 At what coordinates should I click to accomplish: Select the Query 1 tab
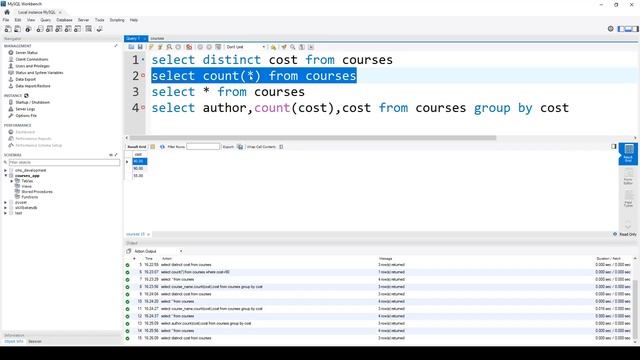pyautogui.click(x=136, y=38)
